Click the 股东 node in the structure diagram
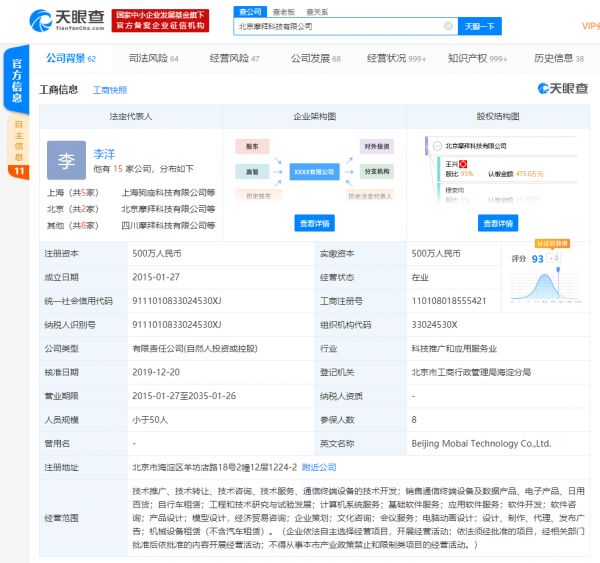600x563 pixels. 252,147
